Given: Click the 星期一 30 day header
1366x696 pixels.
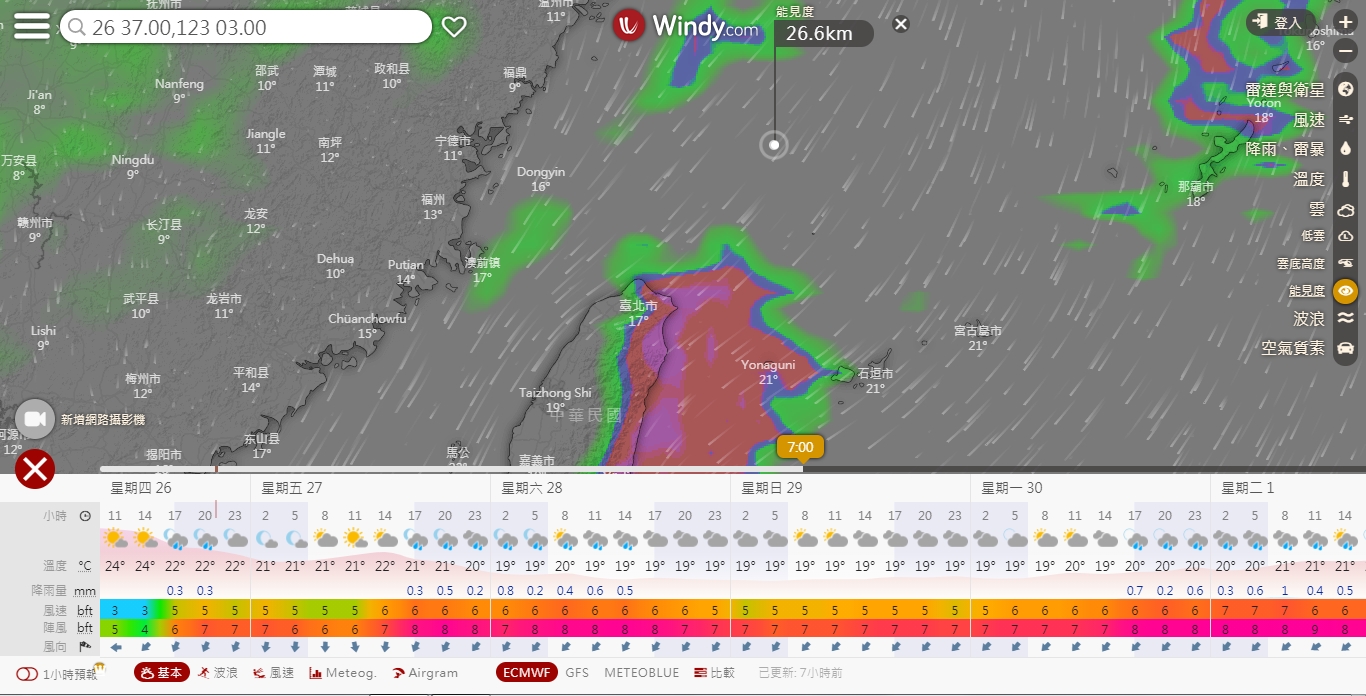Looking at the screenshot, I should point(1012,488).
